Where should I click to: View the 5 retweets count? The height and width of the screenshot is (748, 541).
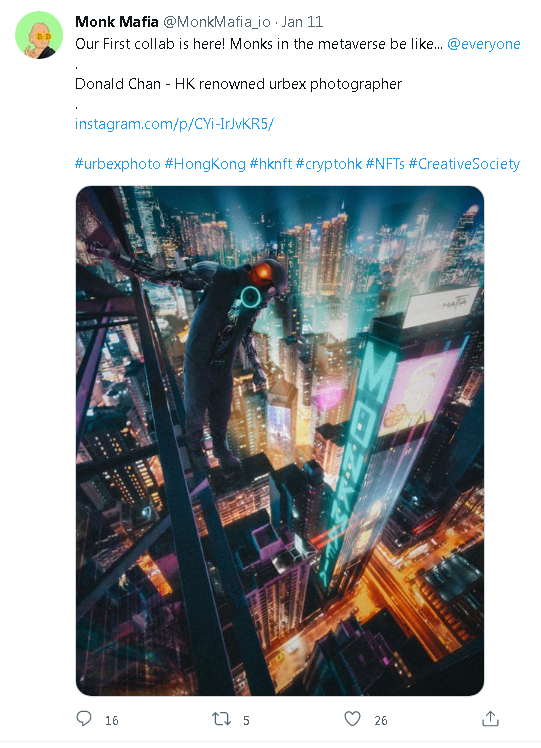(246, 720)
